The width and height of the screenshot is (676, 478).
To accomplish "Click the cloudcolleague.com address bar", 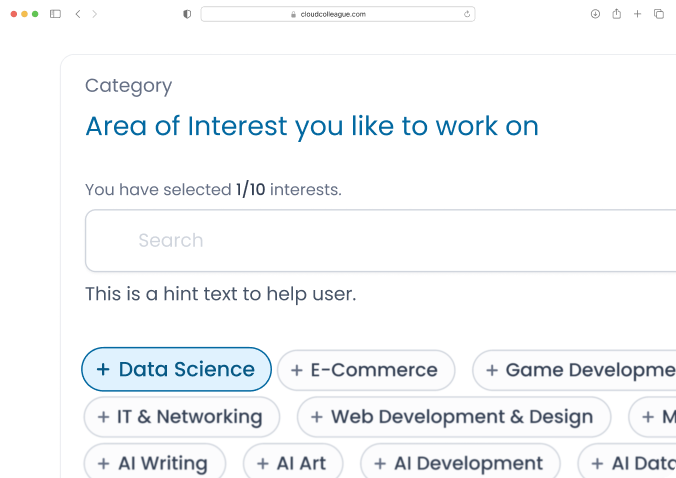I will tap(337, 14).
